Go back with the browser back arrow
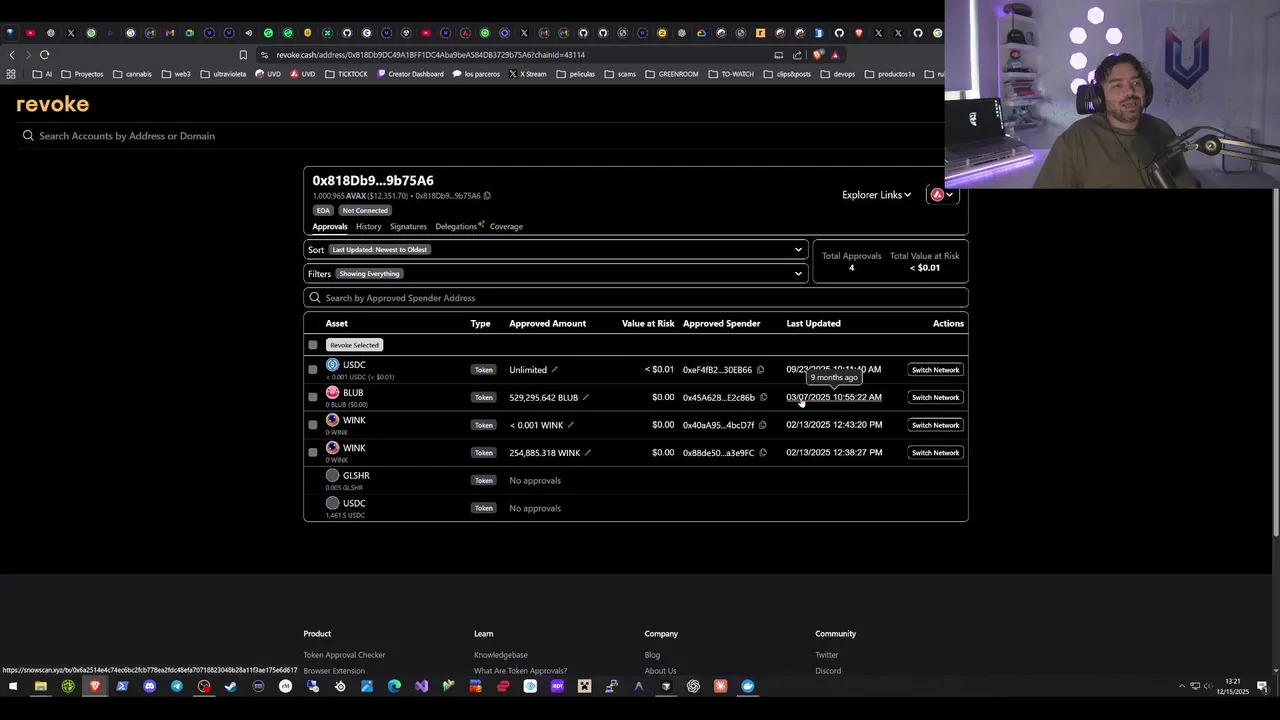The image size is (1280, 720). pyautogui.click(x=12, y=55)
